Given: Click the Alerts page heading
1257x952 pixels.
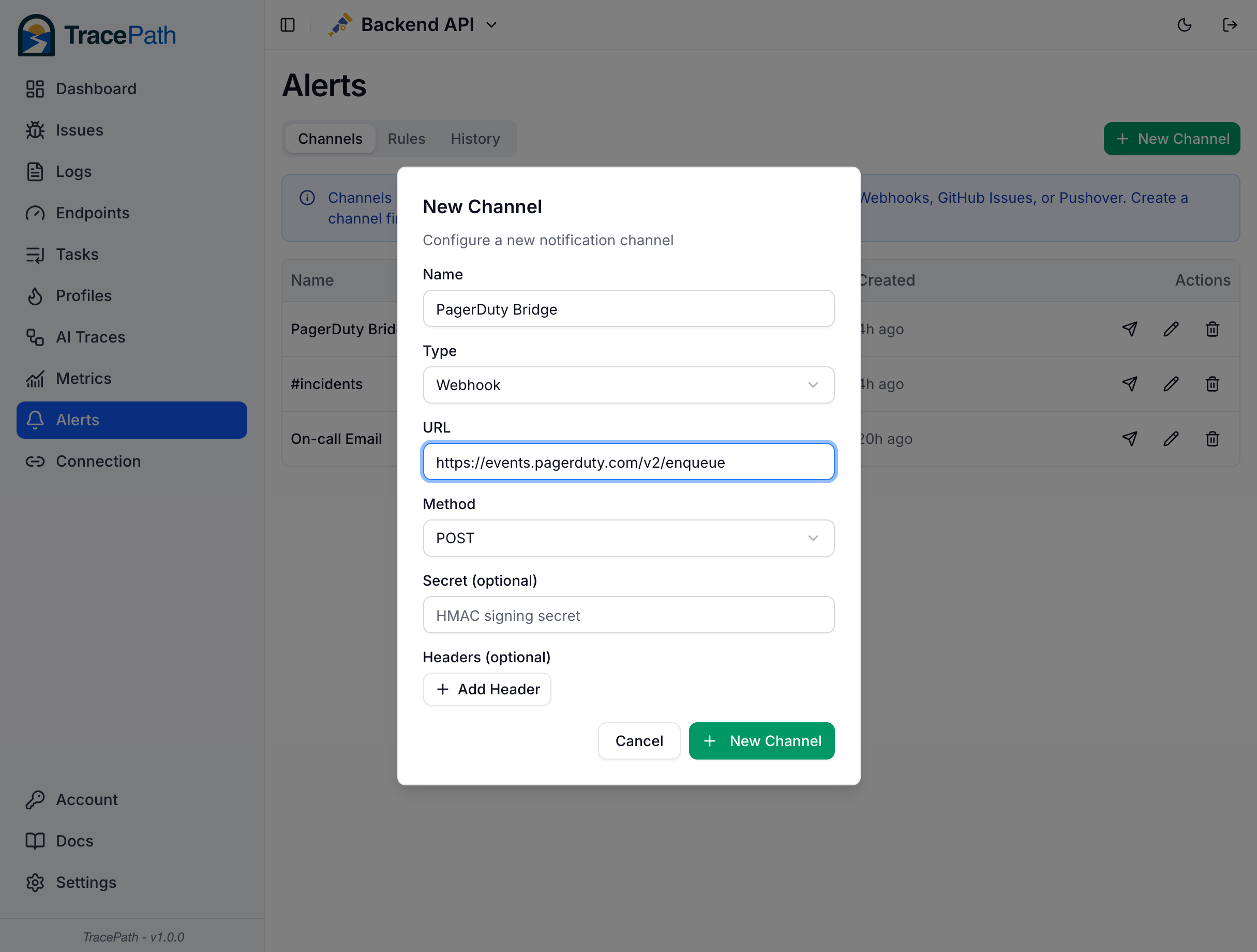Looking at the screenshot, I should pos(324,86).
